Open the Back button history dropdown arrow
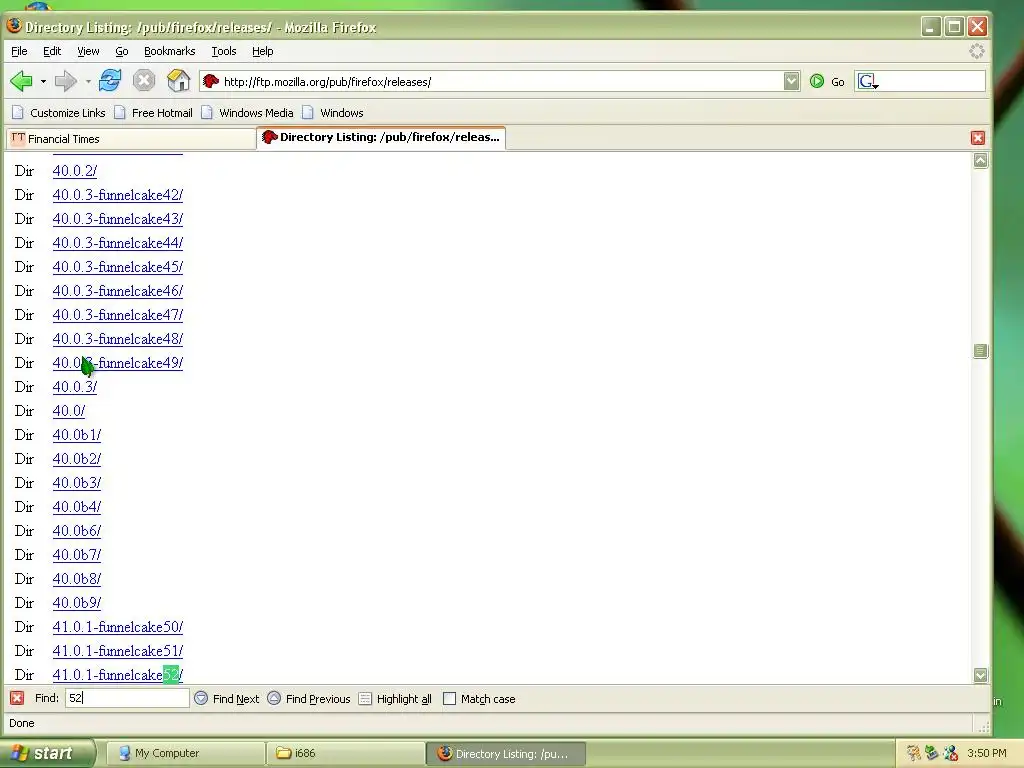The image size is (1024, 768). [x=43, y=82]
